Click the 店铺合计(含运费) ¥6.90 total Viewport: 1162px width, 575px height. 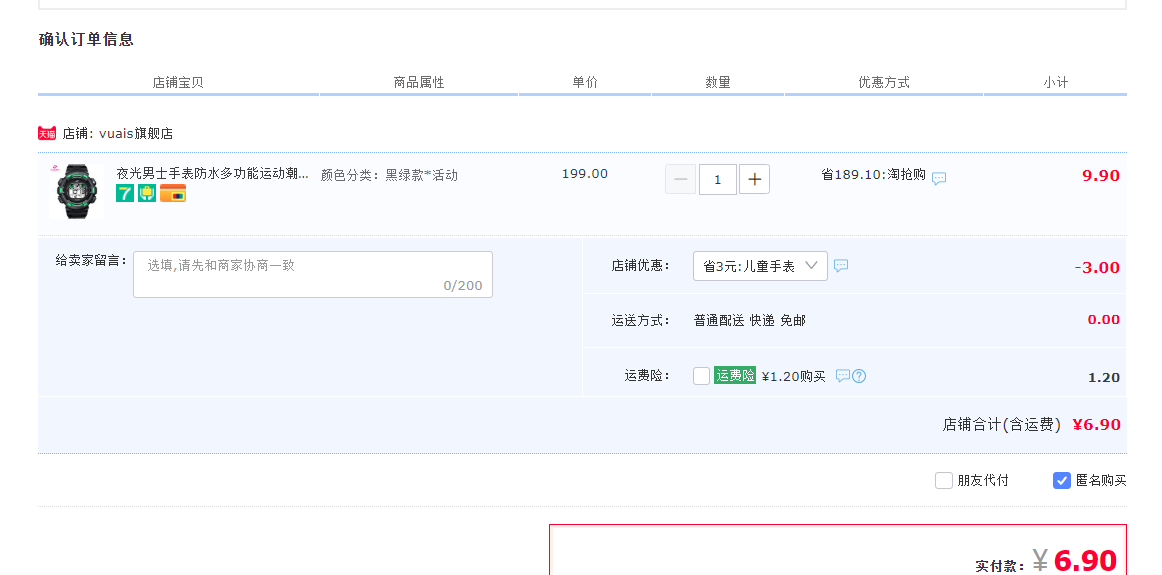point(1032,425)
